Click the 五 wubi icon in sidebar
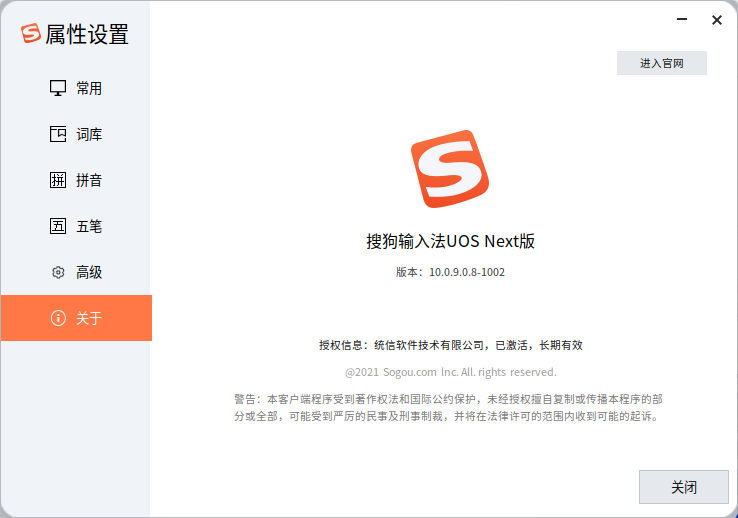738x518 pixels. point(58,226)
